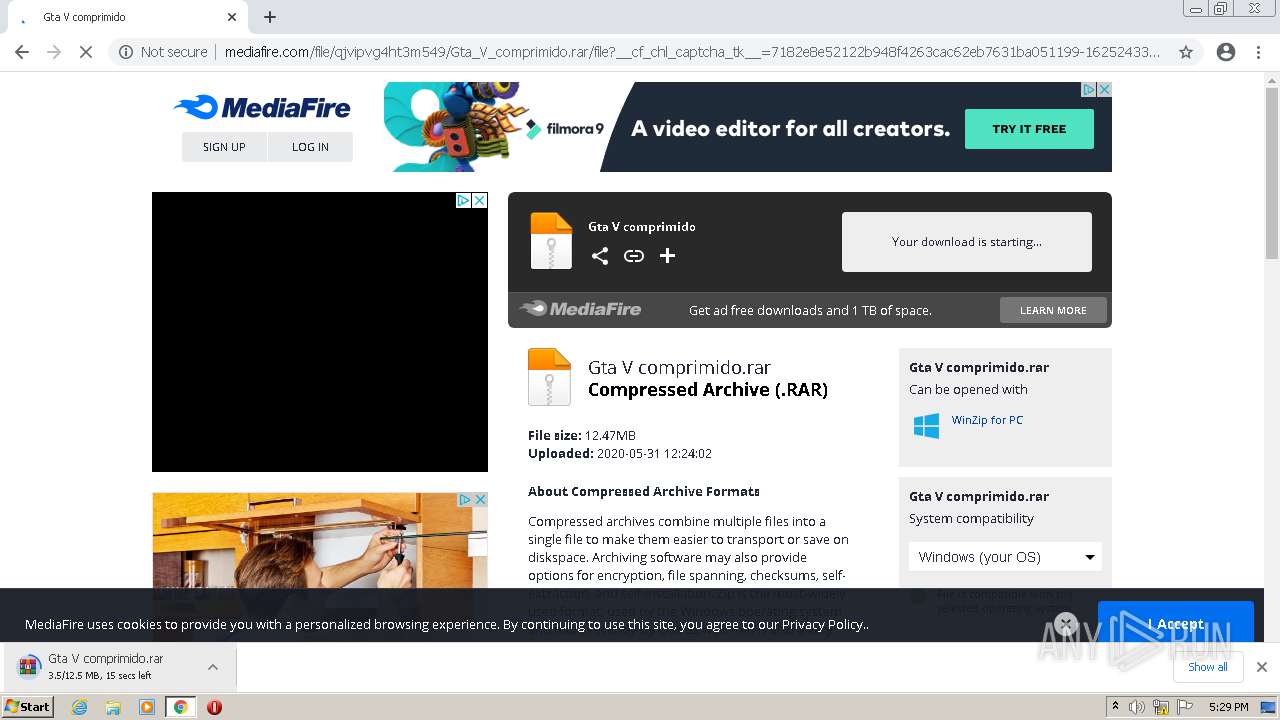Click I Accept on cookie banner
The image size is (1280, 720).
[x=1176, y=624]
